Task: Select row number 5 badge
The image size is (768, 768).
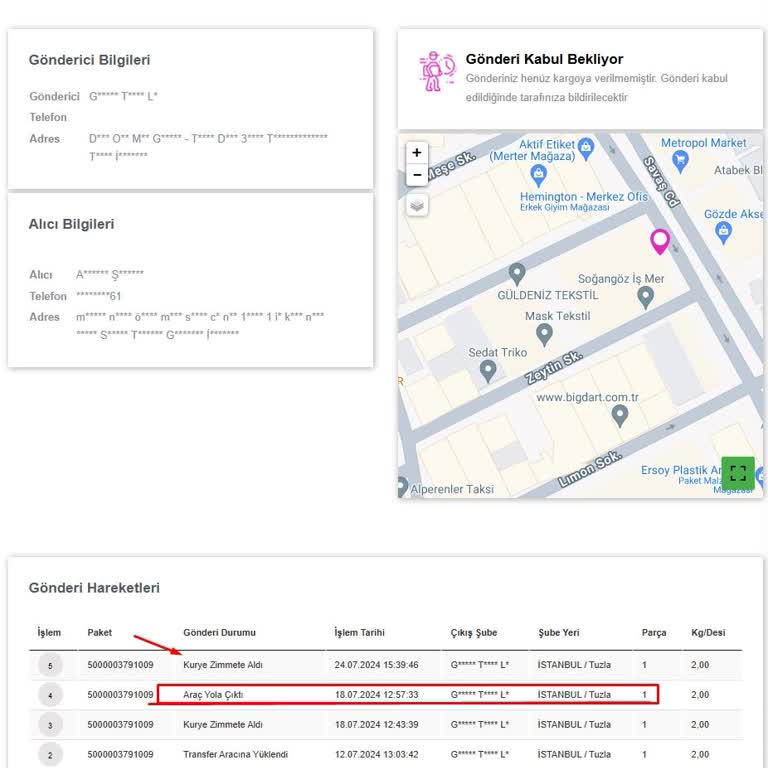Action: point(50,665)
